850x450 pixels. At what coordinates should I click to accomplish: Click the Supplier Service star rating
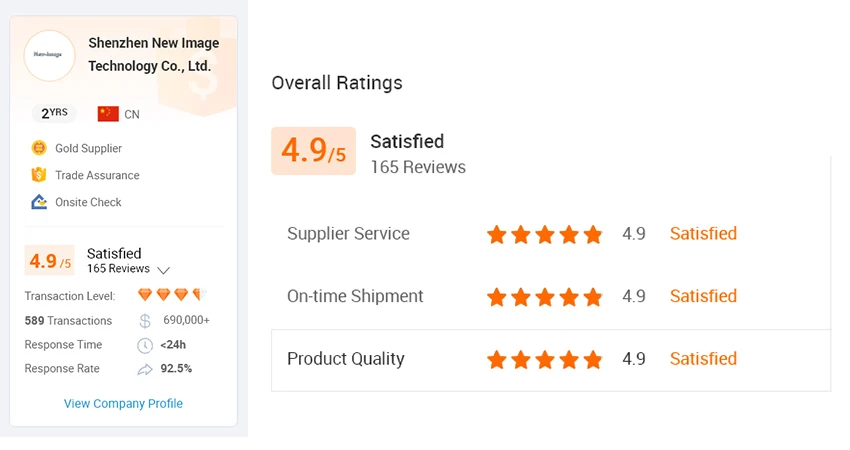544,235
